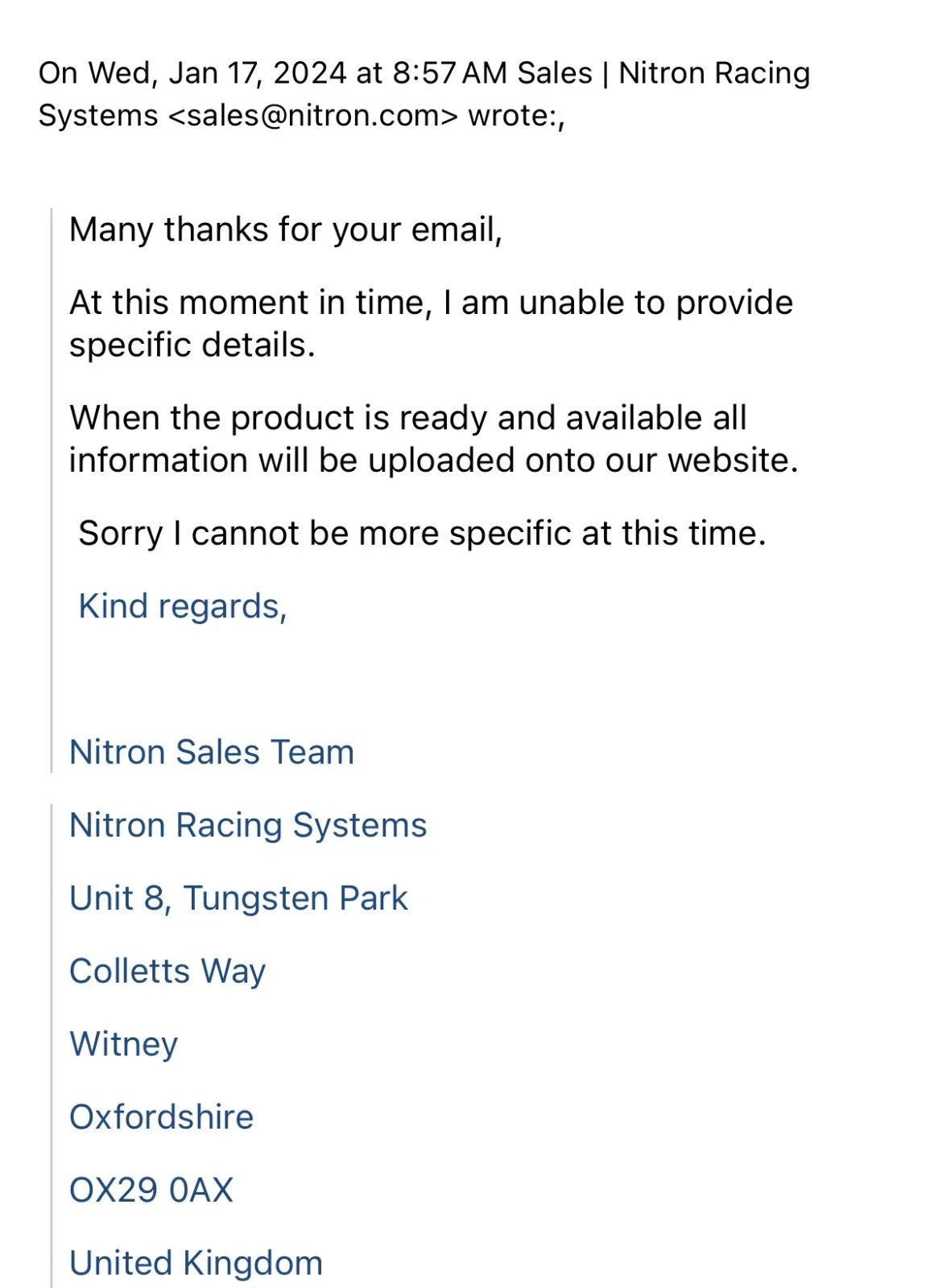Tap 'Sales | Nitron Racing' sender name in header
Viewport: 926px width, 1288px height.
663,73
